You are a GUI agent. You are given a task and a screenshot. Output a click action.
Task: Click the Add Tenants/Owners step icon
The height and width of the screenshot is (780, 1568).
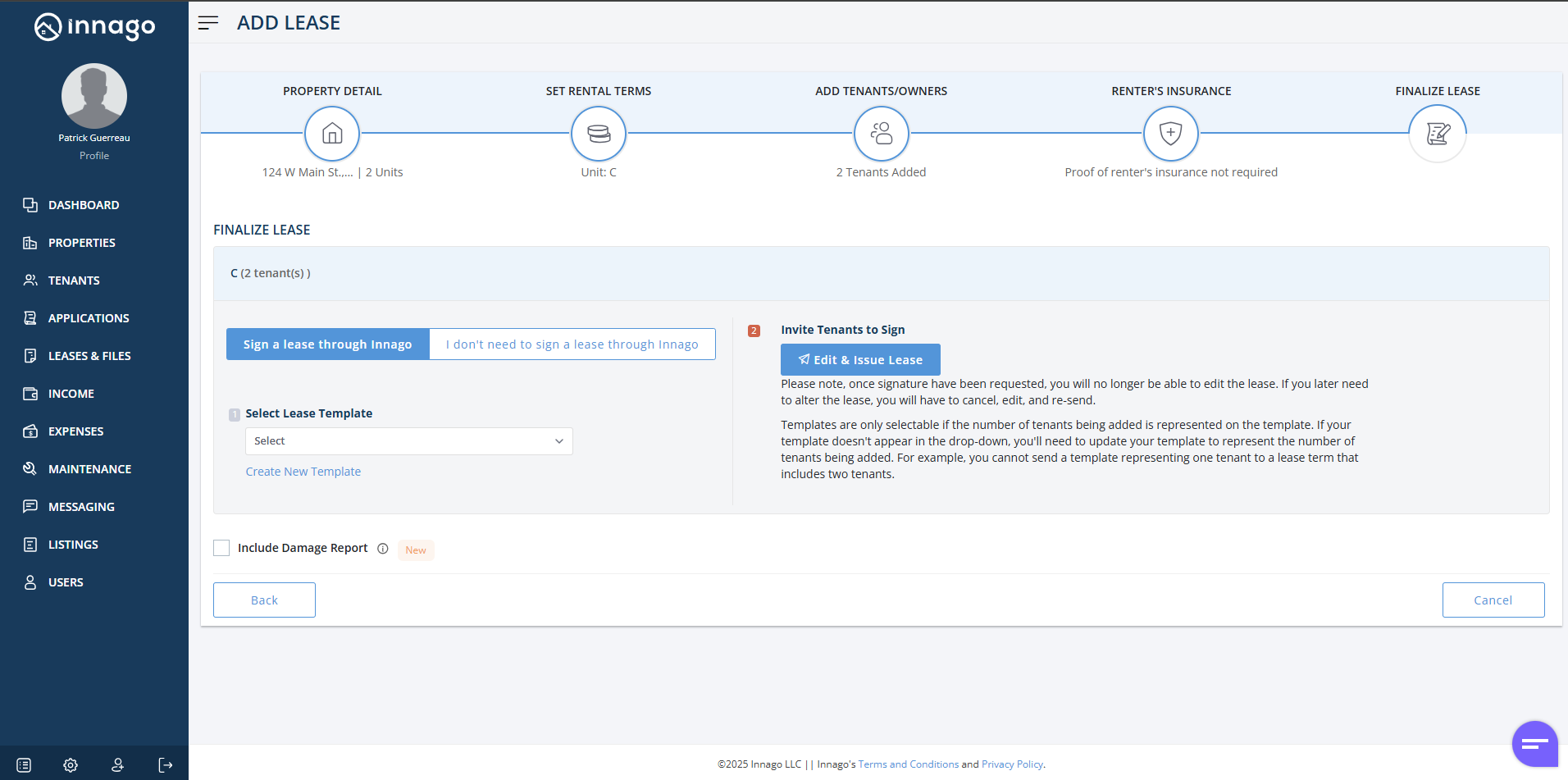coord(881,134)
